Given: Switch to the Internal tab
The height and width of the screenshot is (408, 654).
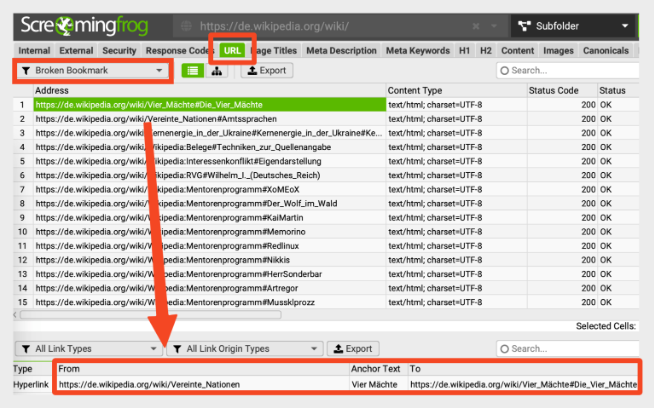Looking at the screenshot, I should pos(34,50).
